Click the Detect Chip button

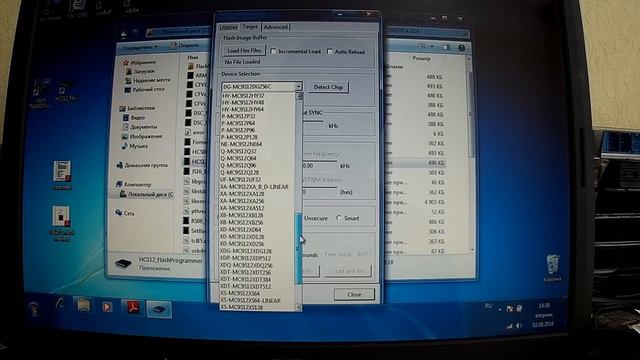tap(328, 87)
